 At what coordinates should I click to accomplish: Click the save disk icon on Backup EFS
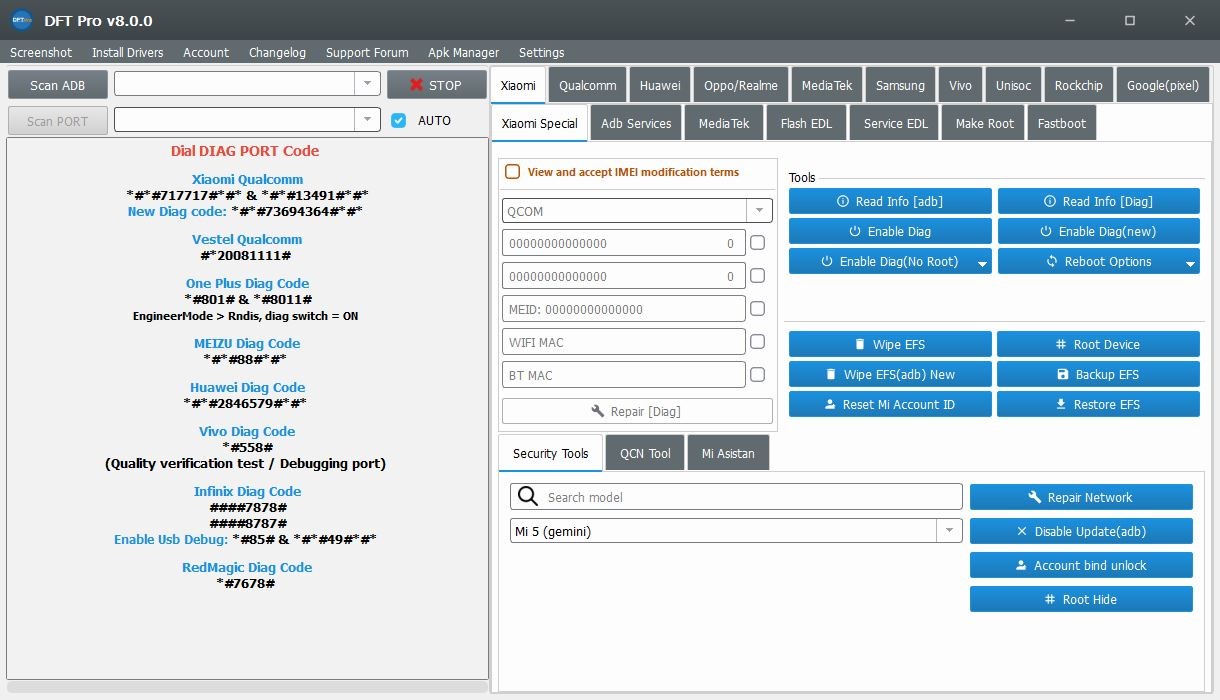coord(1063,374)
